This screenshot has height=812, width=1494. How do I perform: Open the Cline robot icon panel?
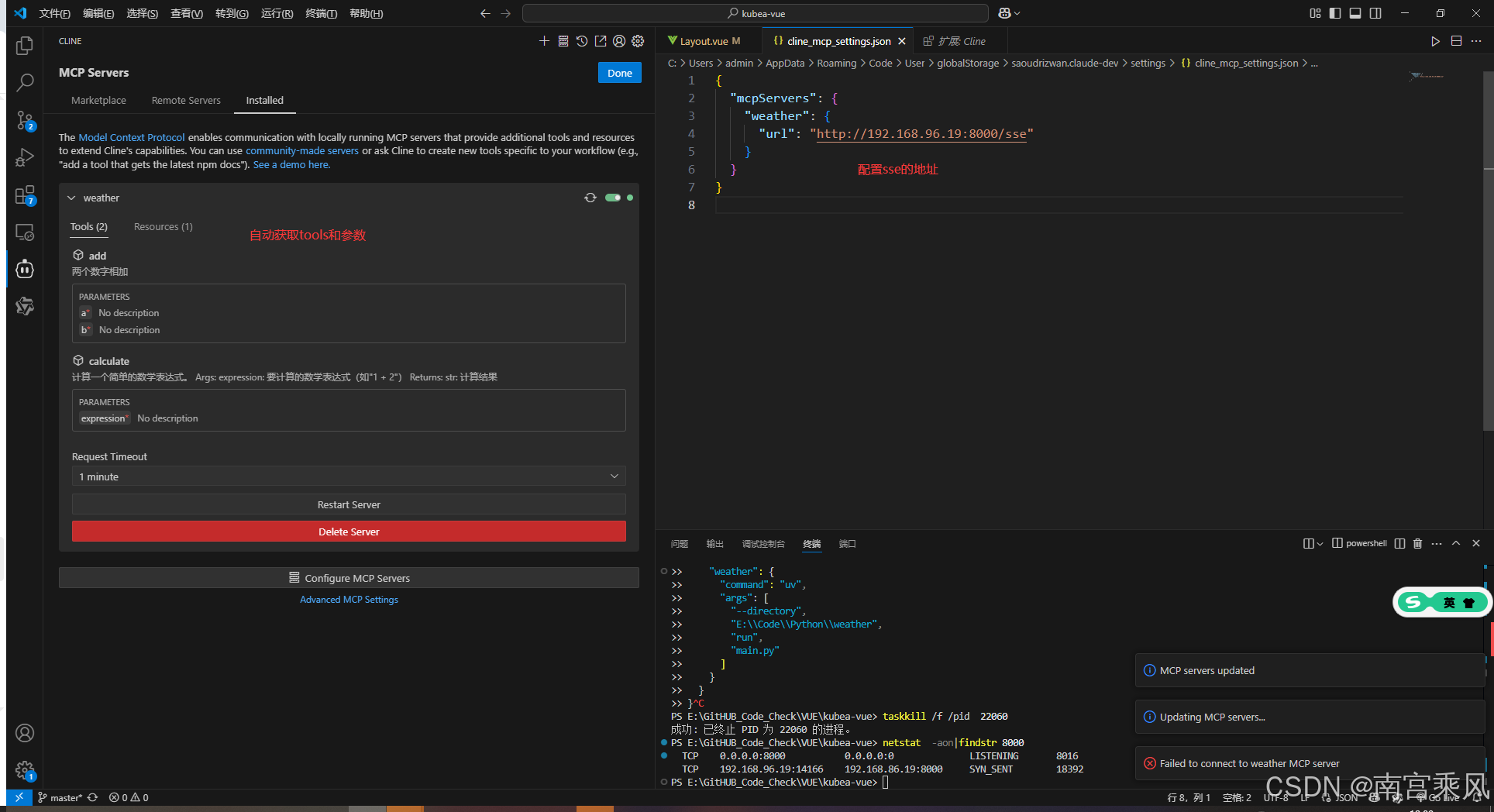coord(25,269)
